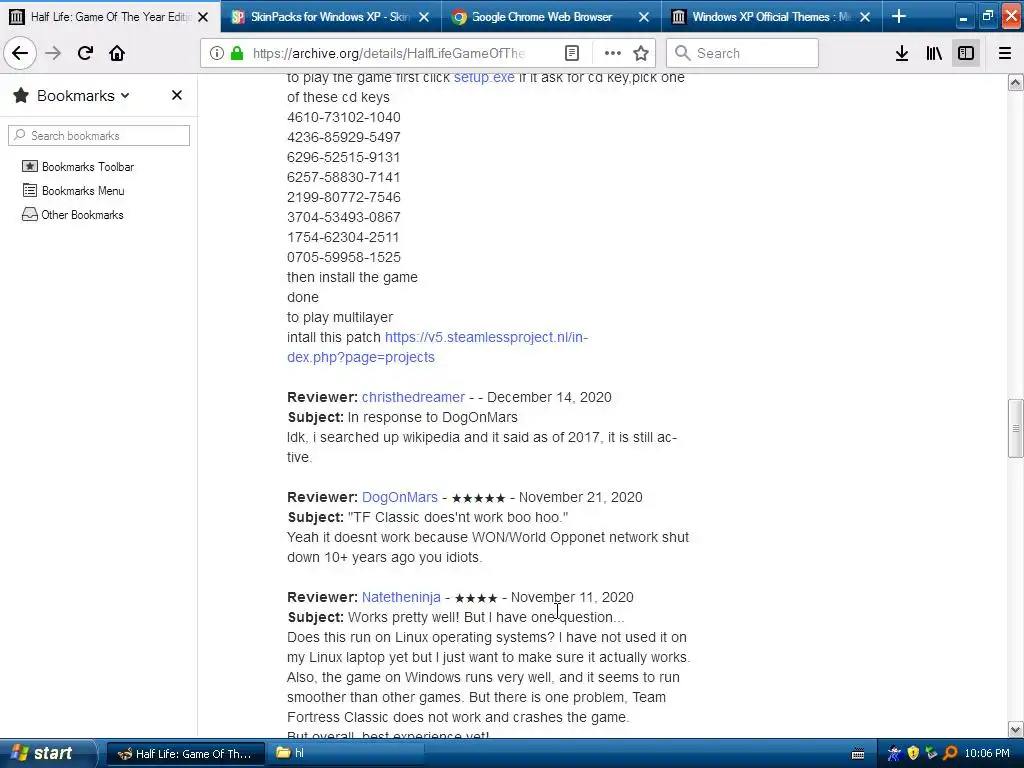Open the Windows XP Start menu
The image size is (1024, 768).
tap(44, 753)
